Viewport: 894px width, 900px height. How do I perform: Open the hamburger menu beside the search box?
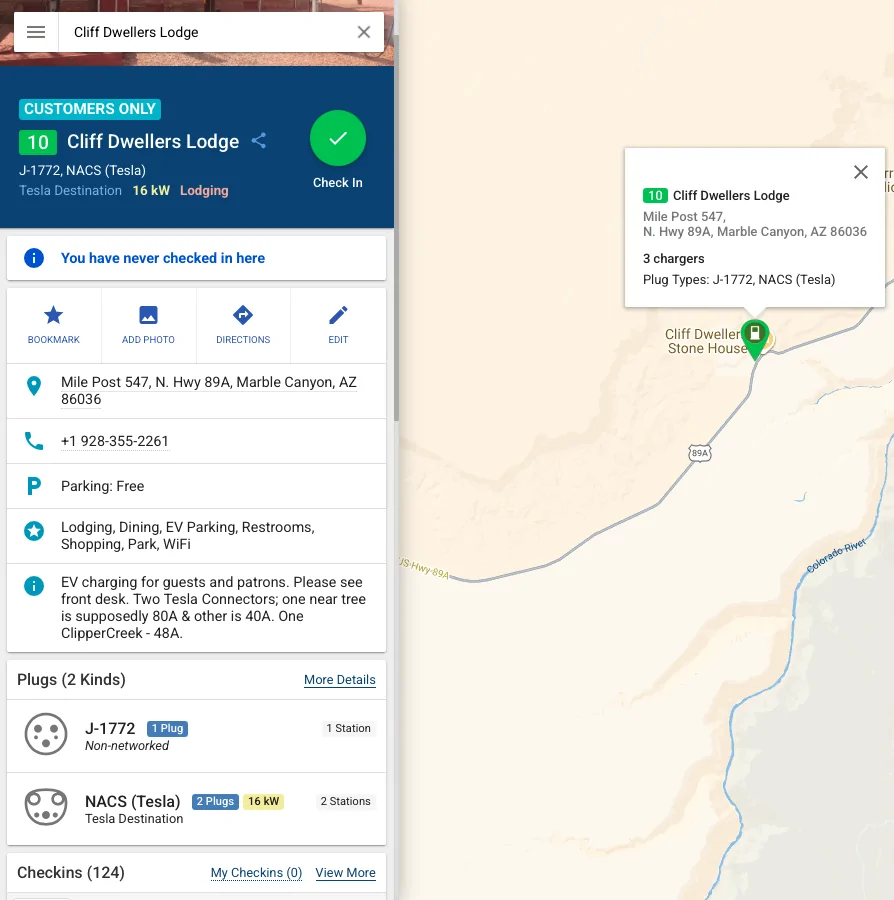point(36,32)
